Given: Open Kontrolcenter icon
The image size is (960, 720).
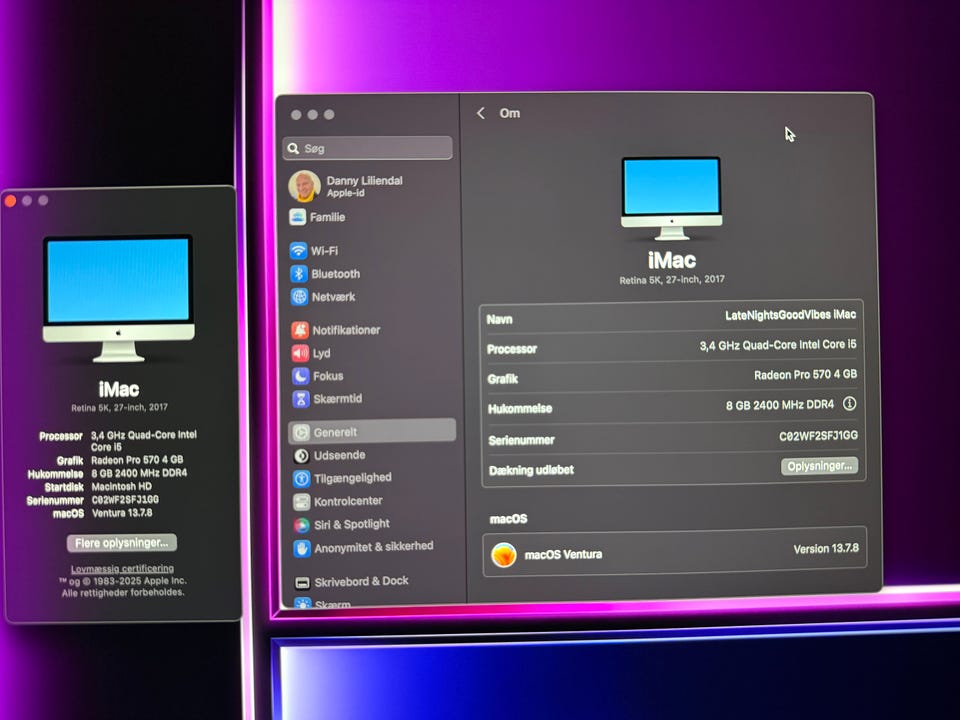Looking at the screenshot, I should tap(302, 502).
